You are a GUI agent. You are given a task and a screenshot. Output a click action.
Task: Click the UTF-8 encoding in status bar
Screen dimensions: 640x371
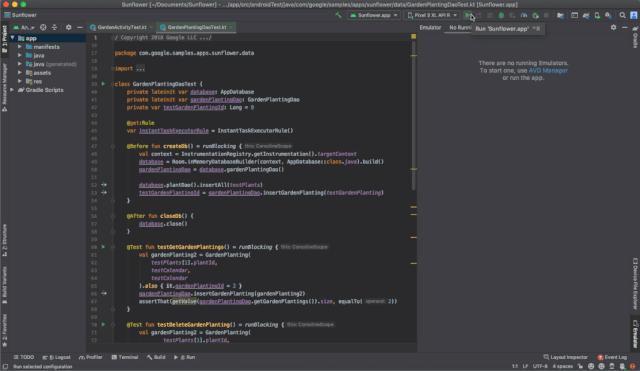tap(540, 367)
